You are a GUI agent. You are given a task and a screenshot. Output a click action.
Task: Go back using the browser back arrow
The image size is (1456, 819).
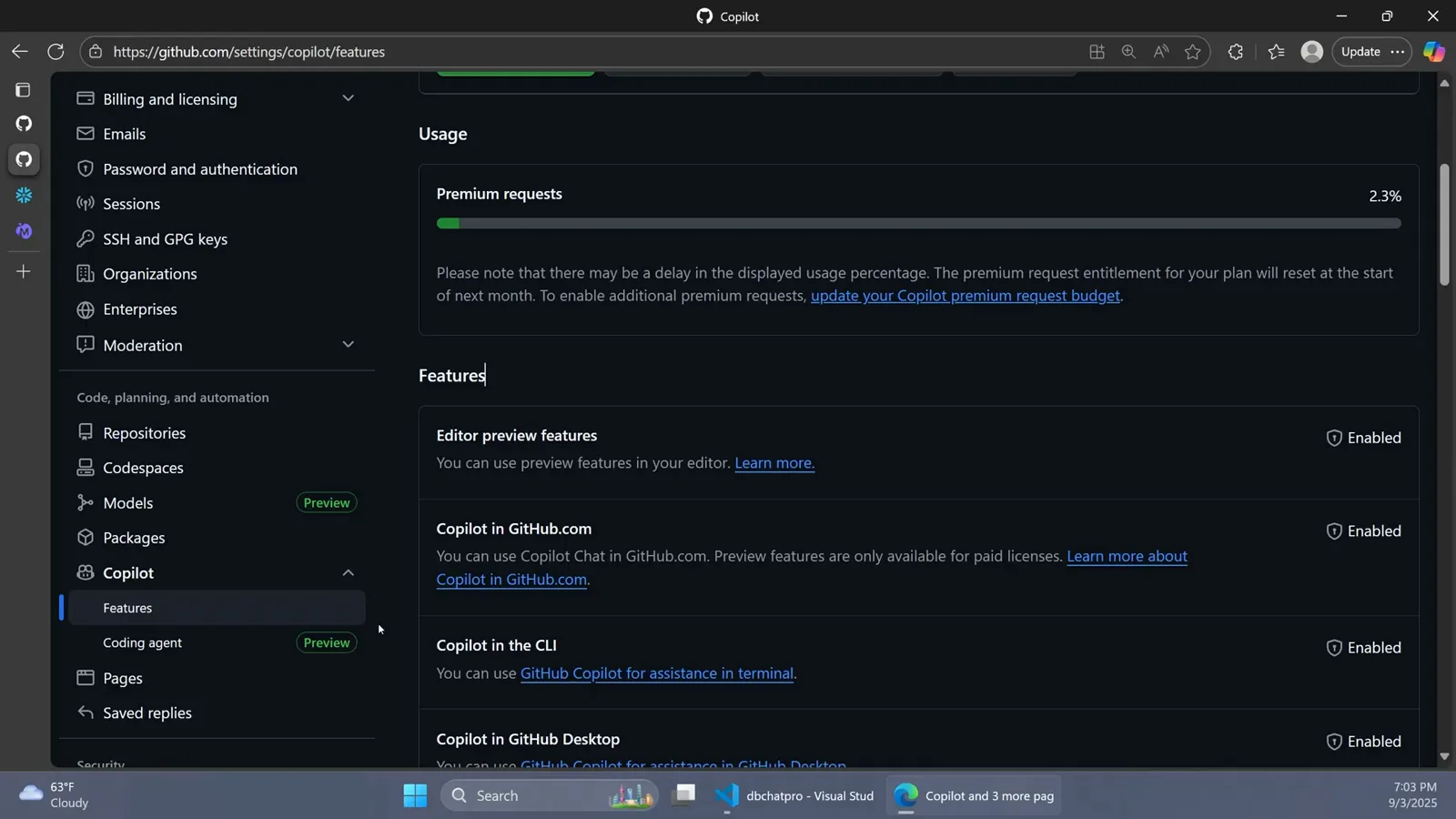tap(19, 52)
